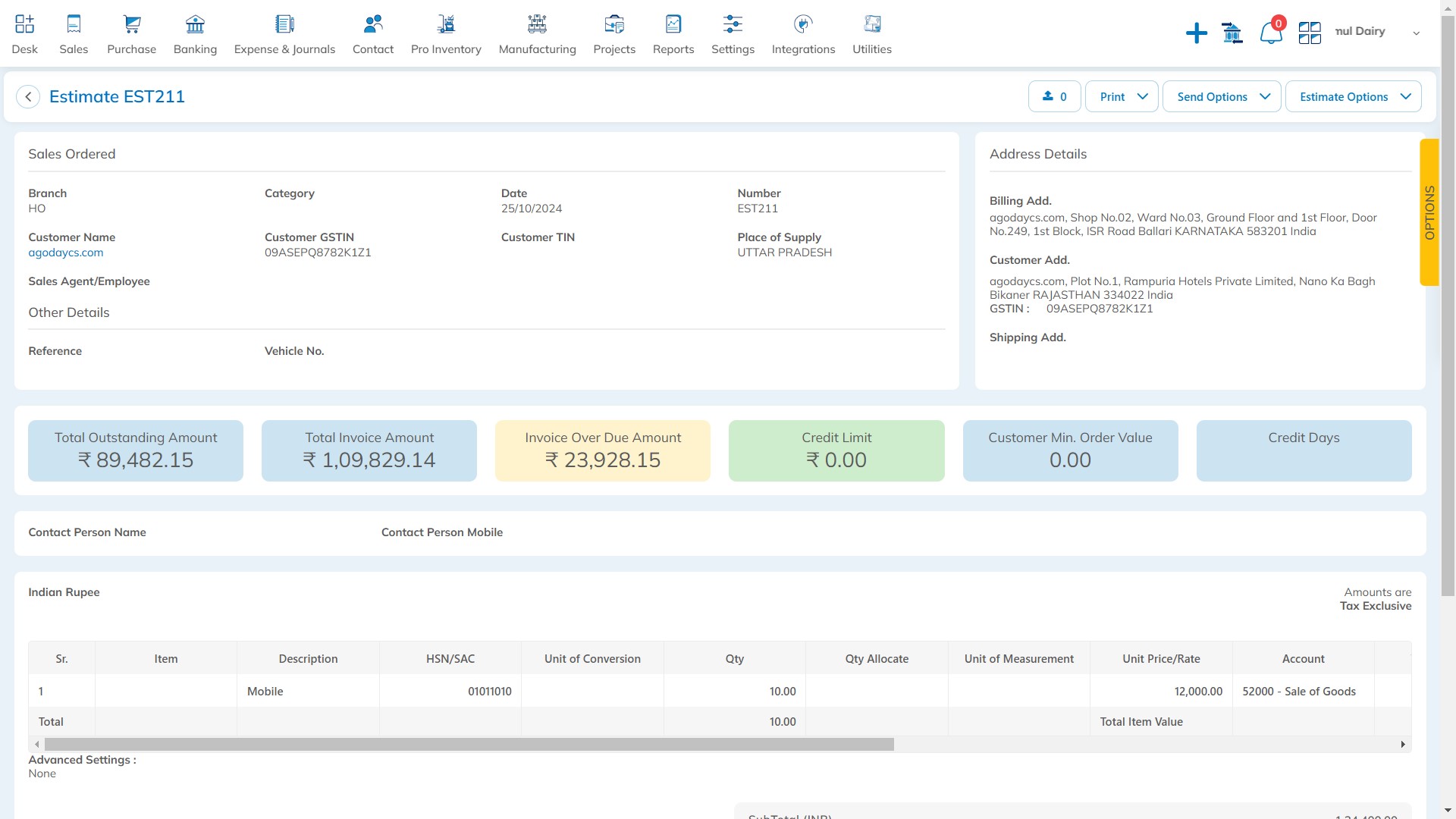The height and width of the screenshot is (819, 1456).
Task: Open the Desk module icon
Action: (24, 24)
